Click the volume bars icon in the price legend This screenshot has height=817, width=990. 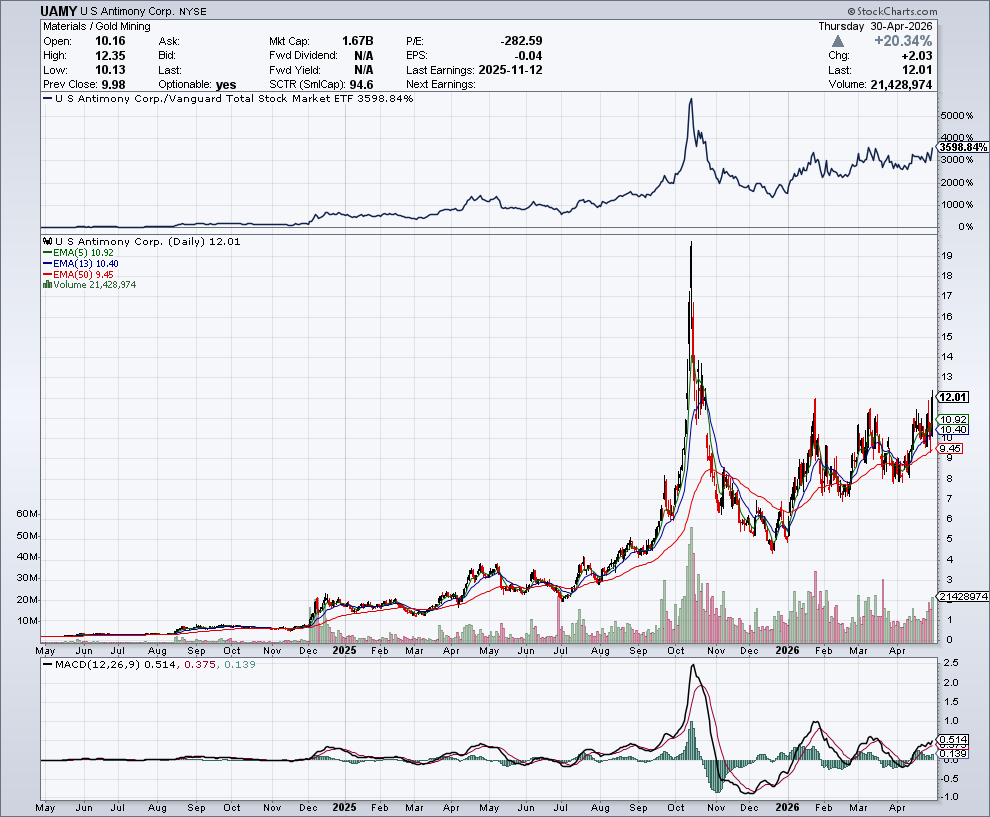[x=47, y=285]
